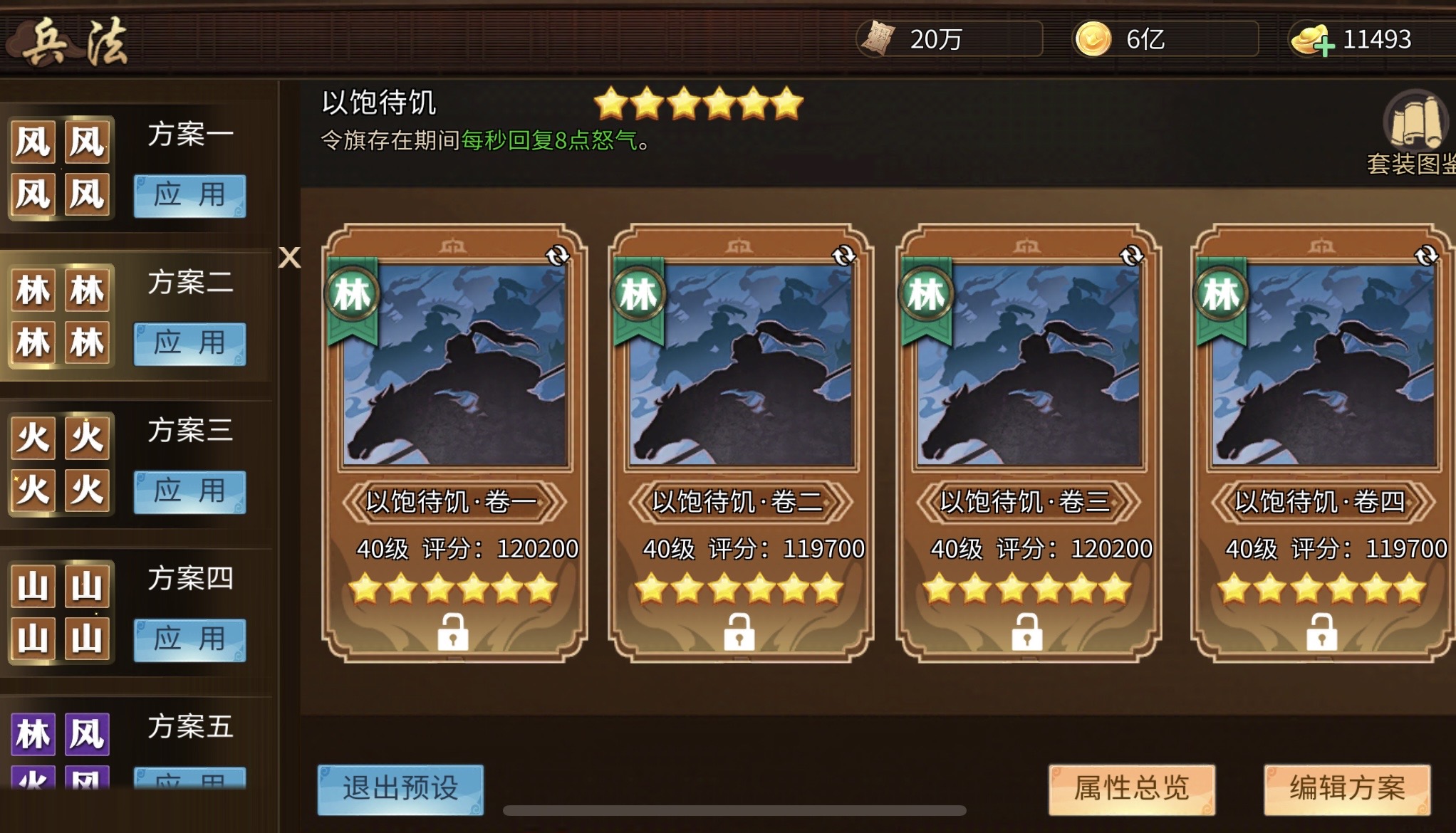Apply 方案一 with the 应用 button
1456x833 pixels.
(189, 196)
